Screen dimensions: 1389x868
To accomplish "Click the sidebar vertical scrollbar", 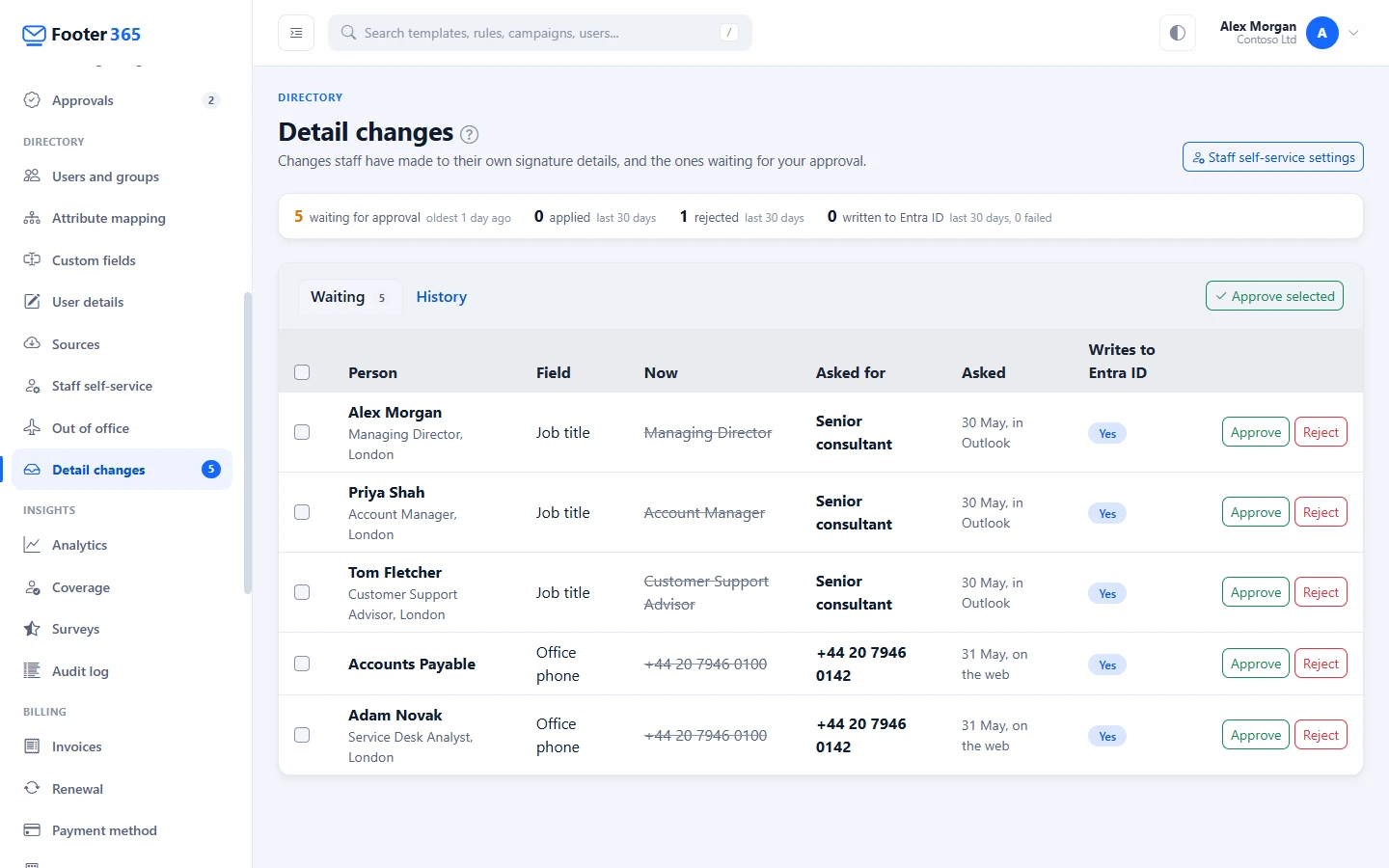I will pyautogui.click(x=248, y=444).
